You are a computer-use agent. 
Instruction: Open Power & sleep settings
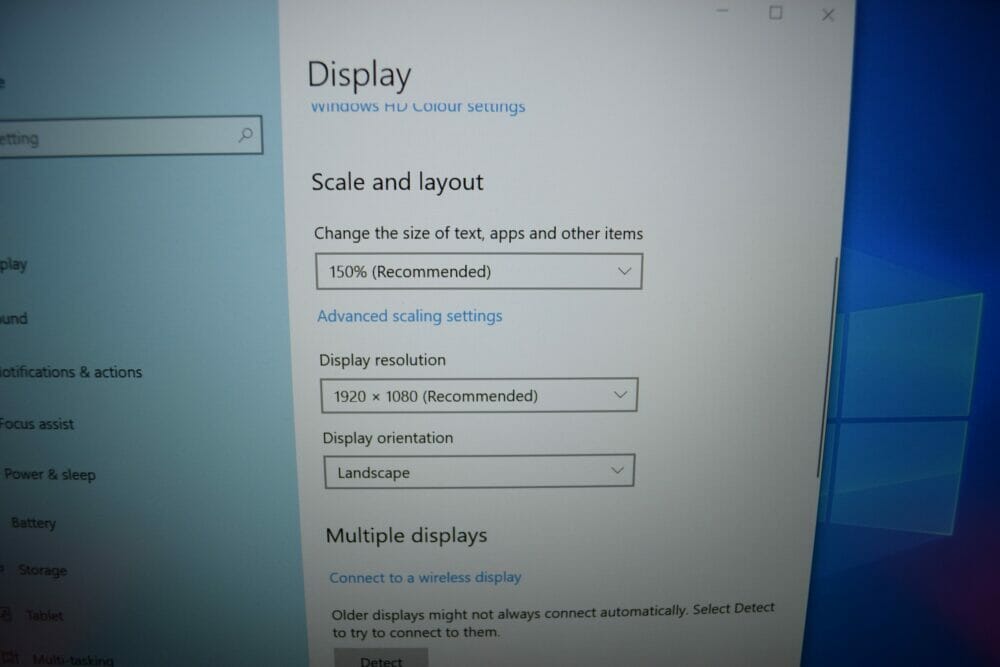[x=50, y=474]
